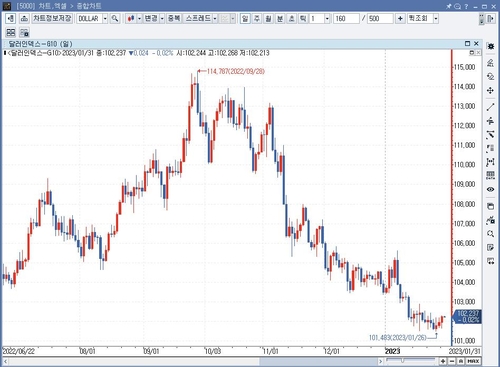Image resolution: width=500 pixels, height=367 pixels.
Task: Click the circular refresh-like icon in right sidebar
Action: point(490,77)
